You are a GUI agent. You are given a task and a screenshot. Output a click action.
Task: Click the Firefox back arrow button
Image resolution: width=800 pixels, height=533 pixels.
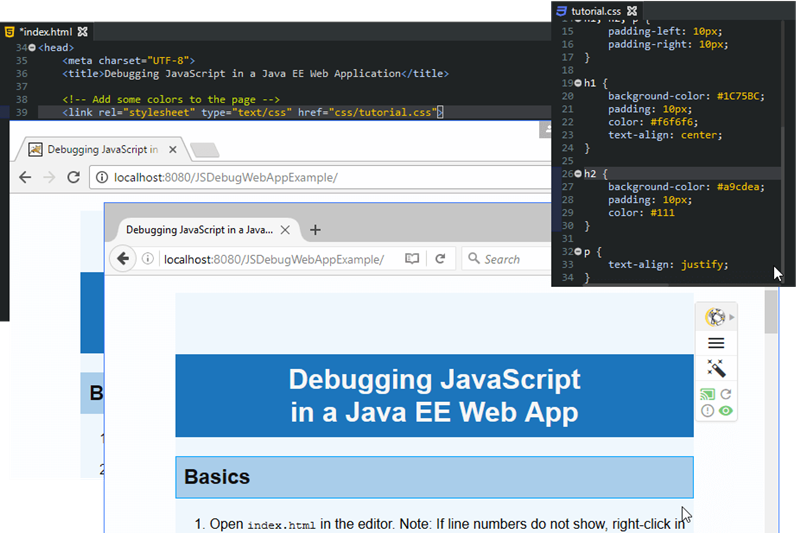[x=123, y=259]
